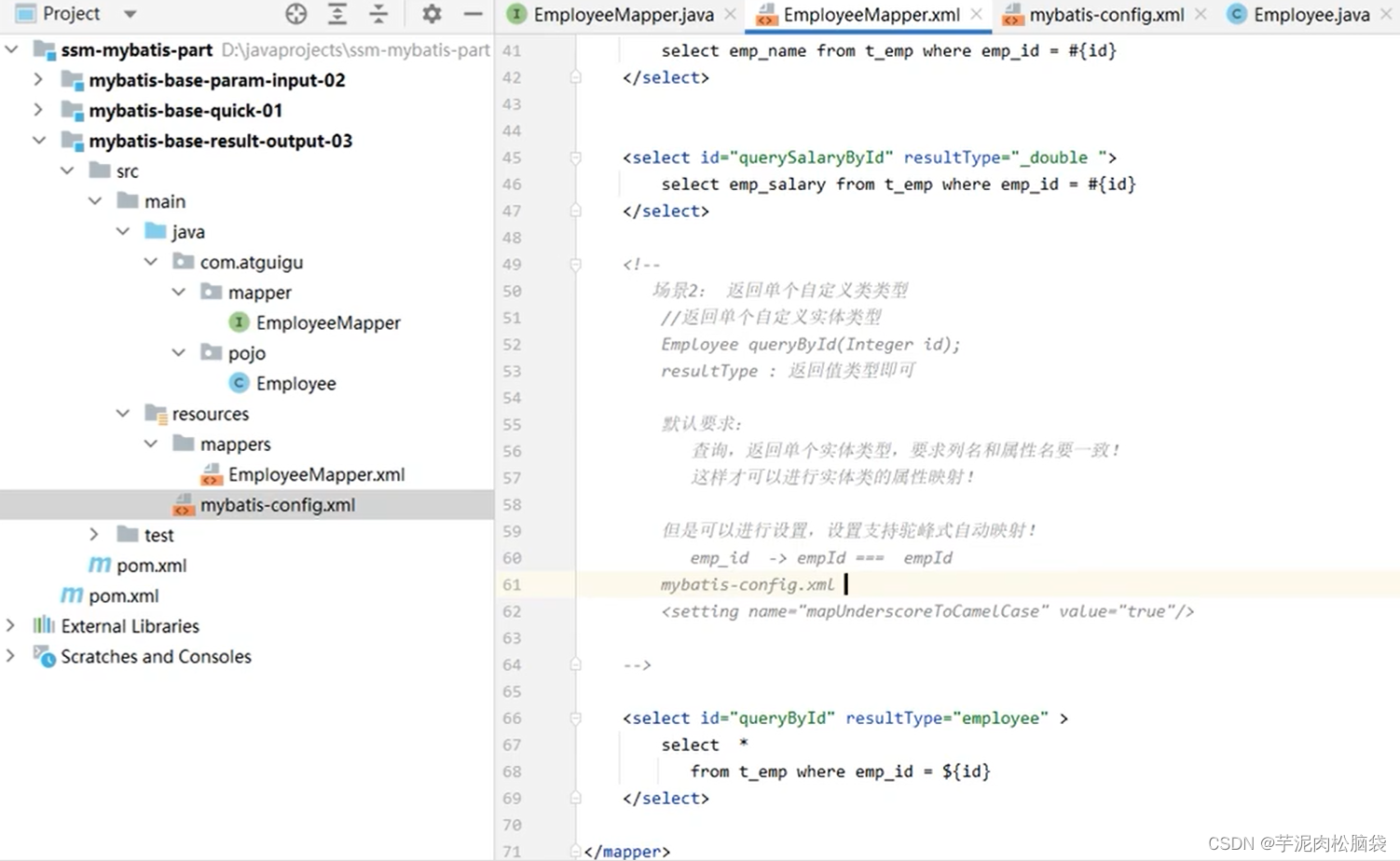Click the Collapse All toolbar icon
The image size is (1400, 861).
pyautogui.click(x=378, y=14)
